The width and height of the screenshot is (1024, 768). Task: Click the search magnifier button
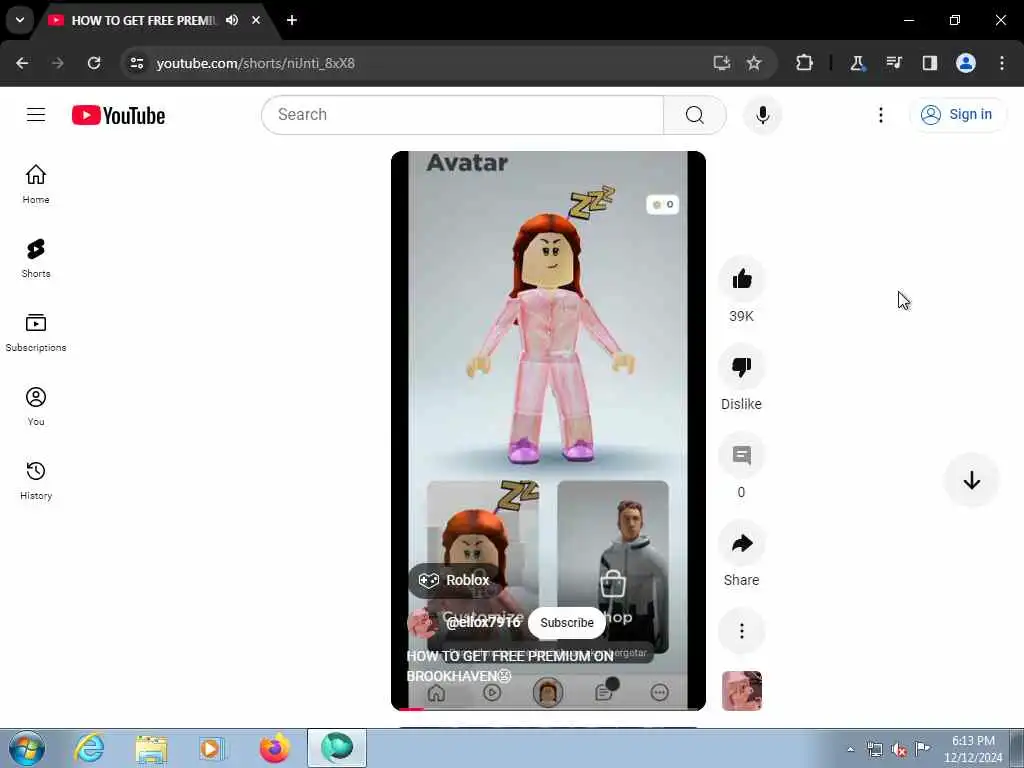click(x=694, y=115)
